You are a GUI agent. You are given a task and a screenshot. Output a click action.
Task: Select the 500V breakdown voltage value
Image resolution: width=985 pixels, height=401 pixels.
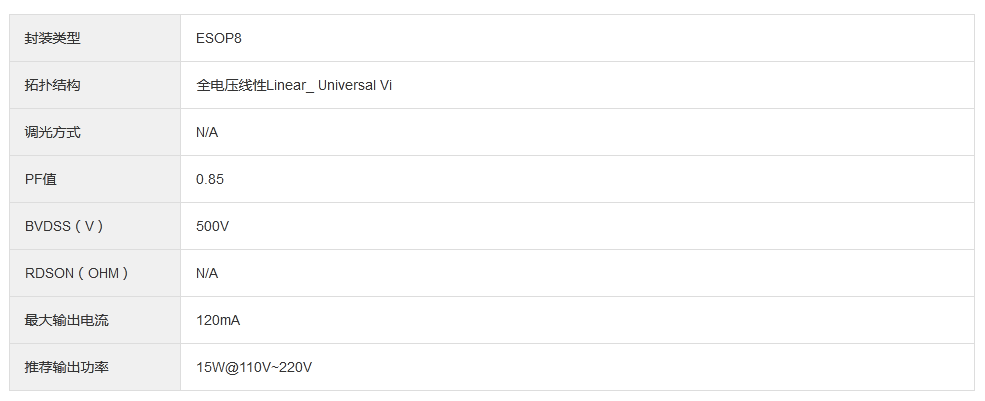(x=213, y=227)
